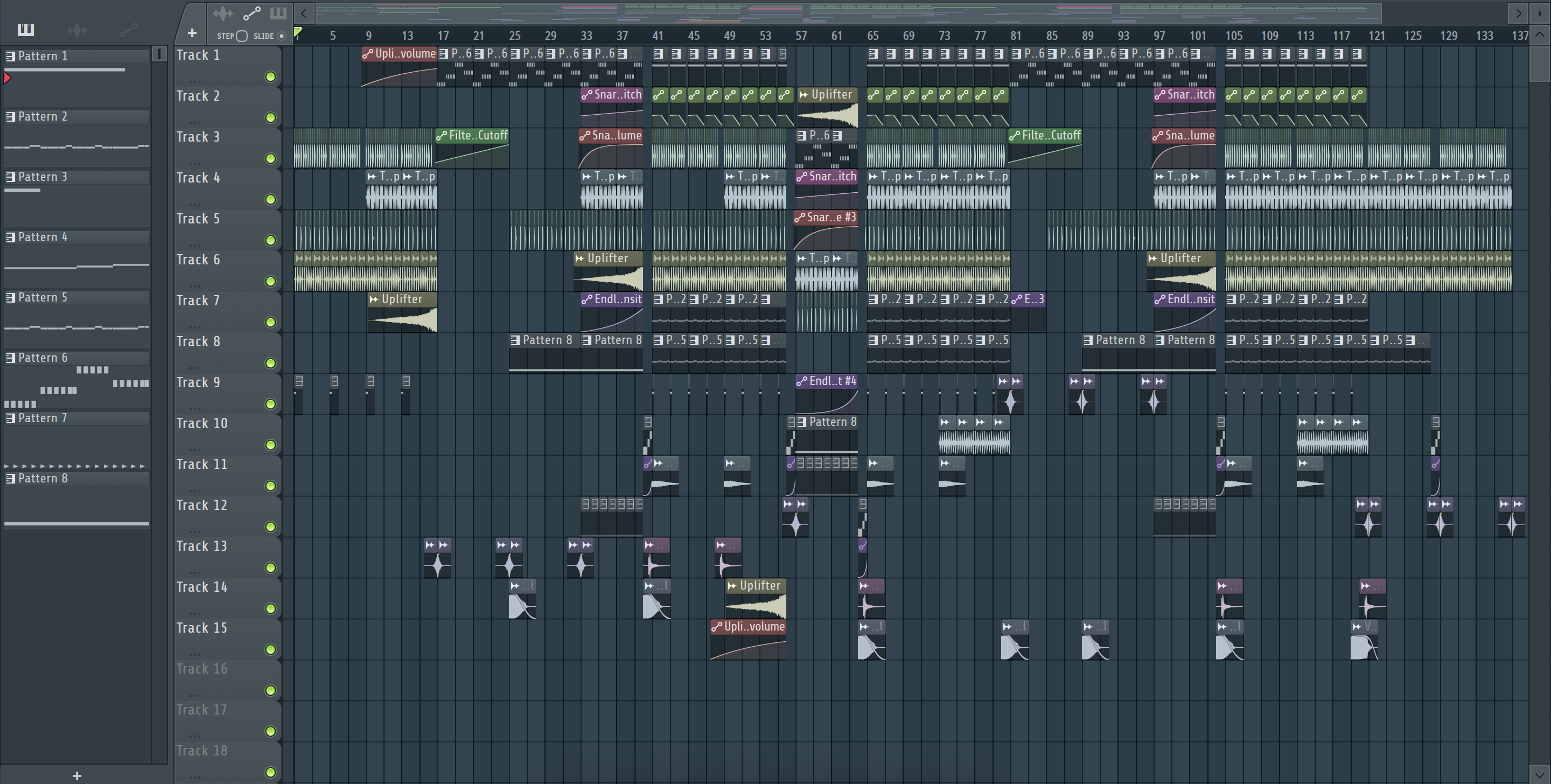Mute Track 2 with its green LED
The height and width of the screenshot is (784, 1551).
pos(271,118)
